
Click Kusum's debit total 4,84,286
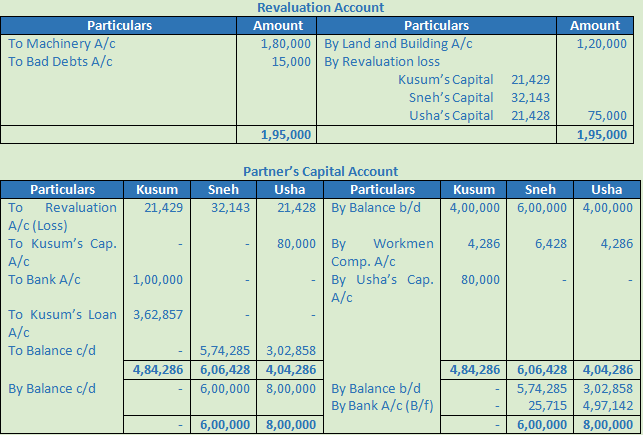(158, 369)
